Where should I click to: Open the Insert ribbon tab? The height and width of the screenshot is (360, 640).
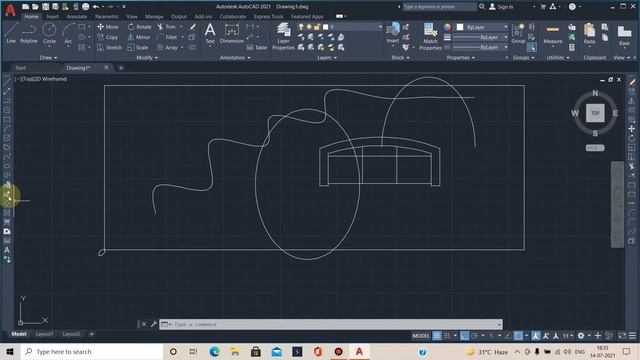tap(52, 17)
